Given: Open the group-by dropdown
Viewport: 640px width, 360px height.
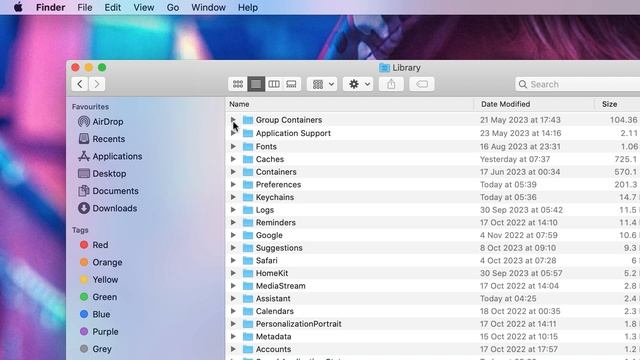Looking at the screenshot, I should coord(322,84).
